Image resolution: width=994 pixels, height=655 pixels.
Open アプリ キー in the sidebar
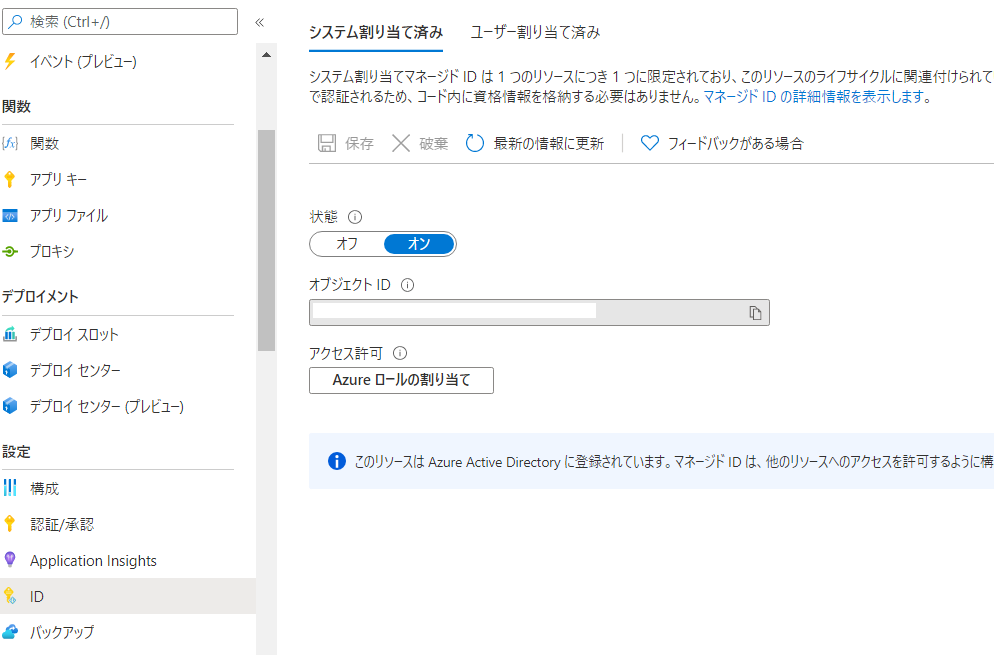[x=58, y=179]
